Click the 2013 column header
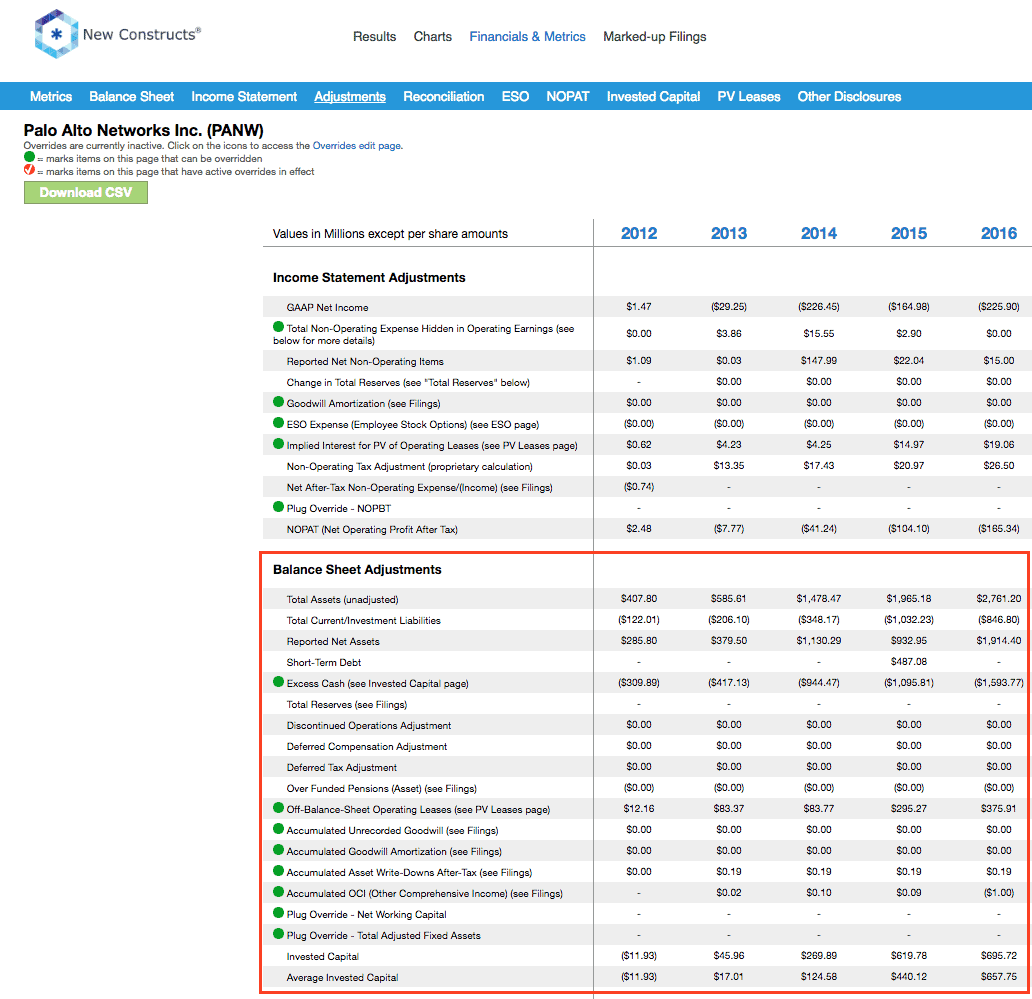The height and width of the screenshot is (999, 1032). click(x=729, y=234)
